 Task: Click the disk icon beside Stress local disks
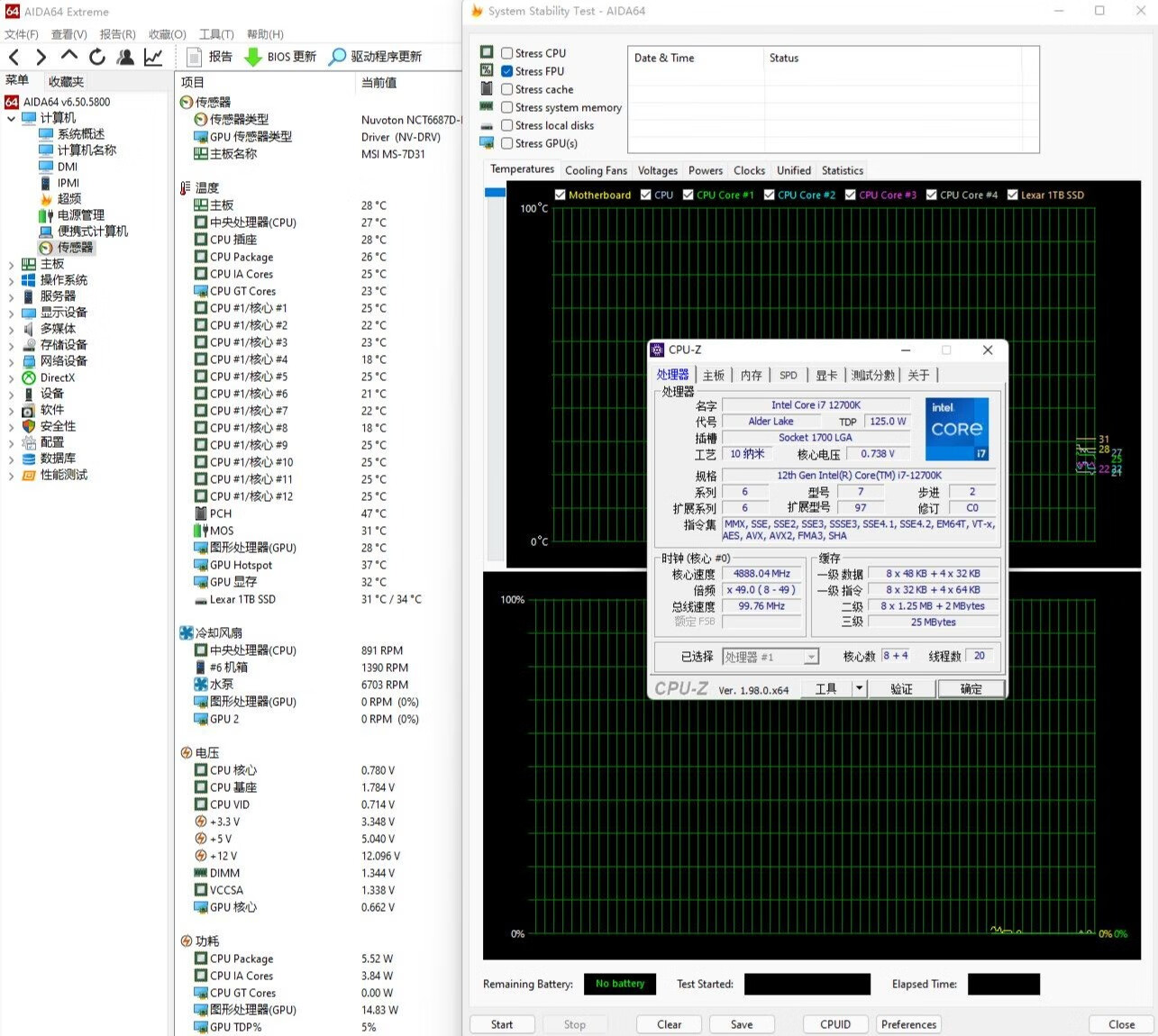tap(487, 125)
